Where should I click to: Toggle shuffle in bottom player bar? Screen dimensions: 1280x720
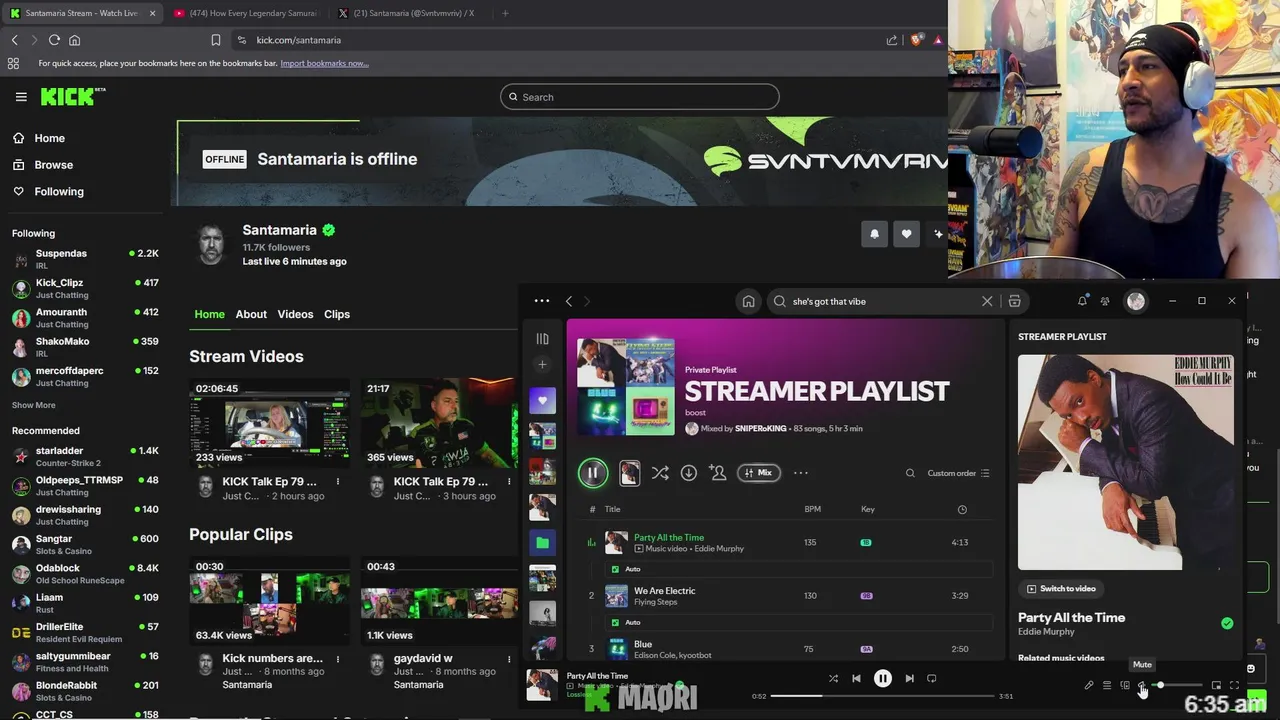pyautogui.click(x=833, y=678)
